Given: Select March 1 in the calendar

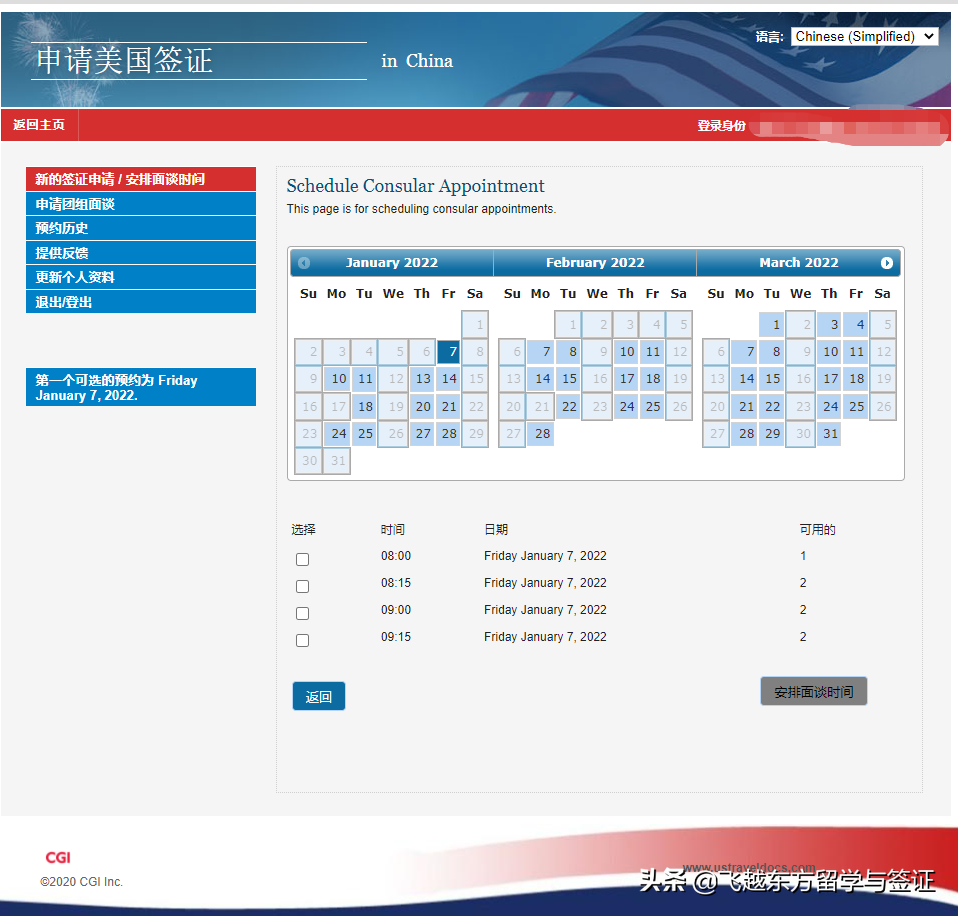Looking at the screenshot, I should point(772,324).
